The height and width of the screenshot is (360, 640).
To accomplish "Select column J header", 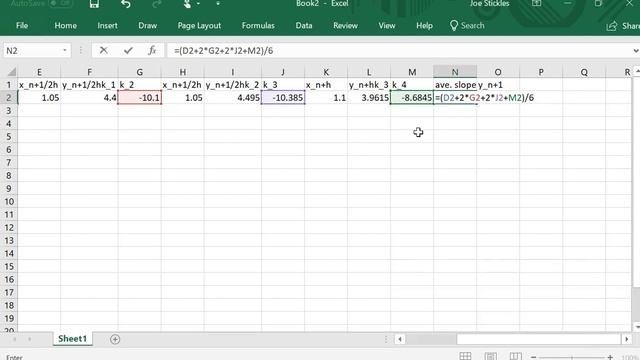I will point(283,72).
